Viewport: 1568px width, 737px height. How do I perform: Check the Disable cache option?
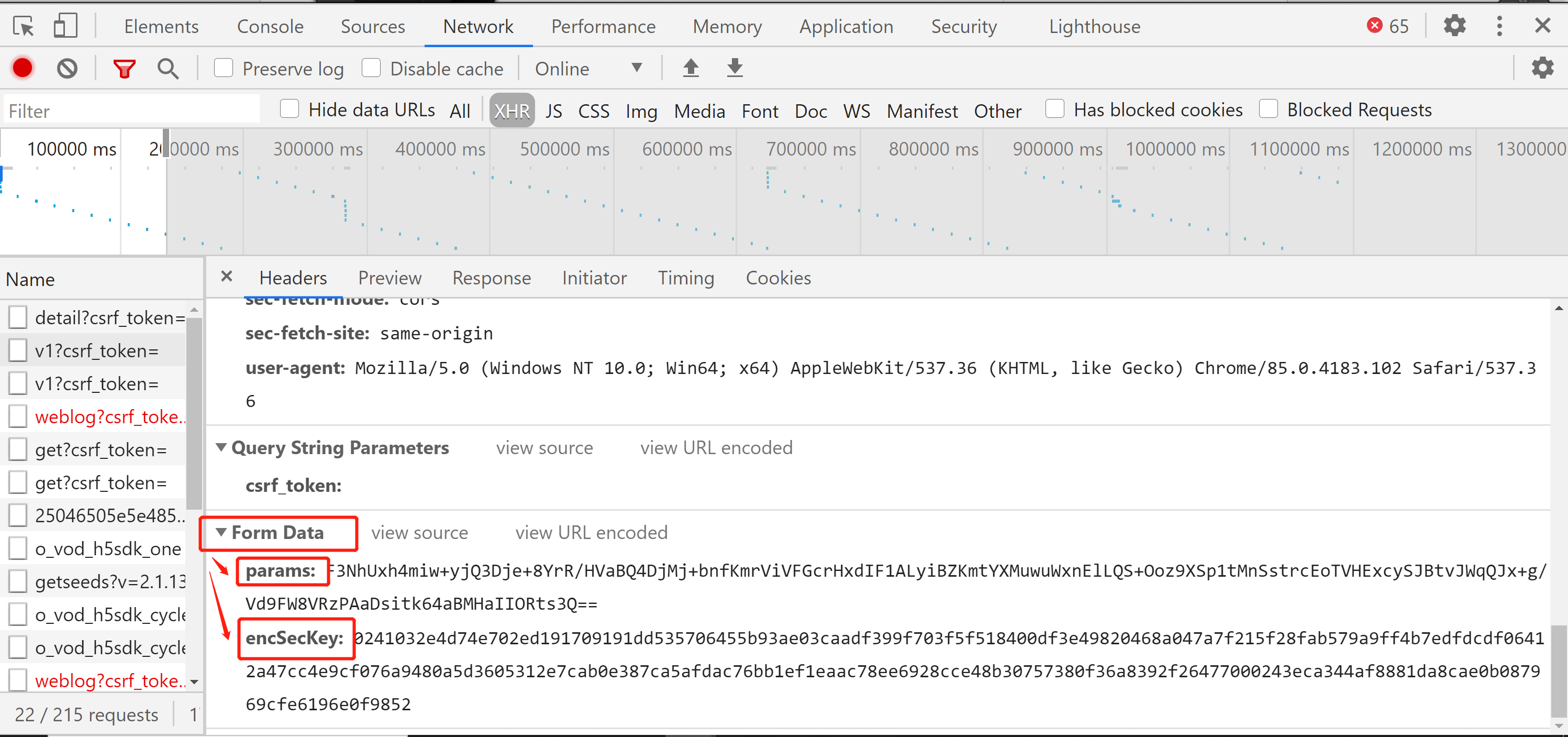(371, 68)
